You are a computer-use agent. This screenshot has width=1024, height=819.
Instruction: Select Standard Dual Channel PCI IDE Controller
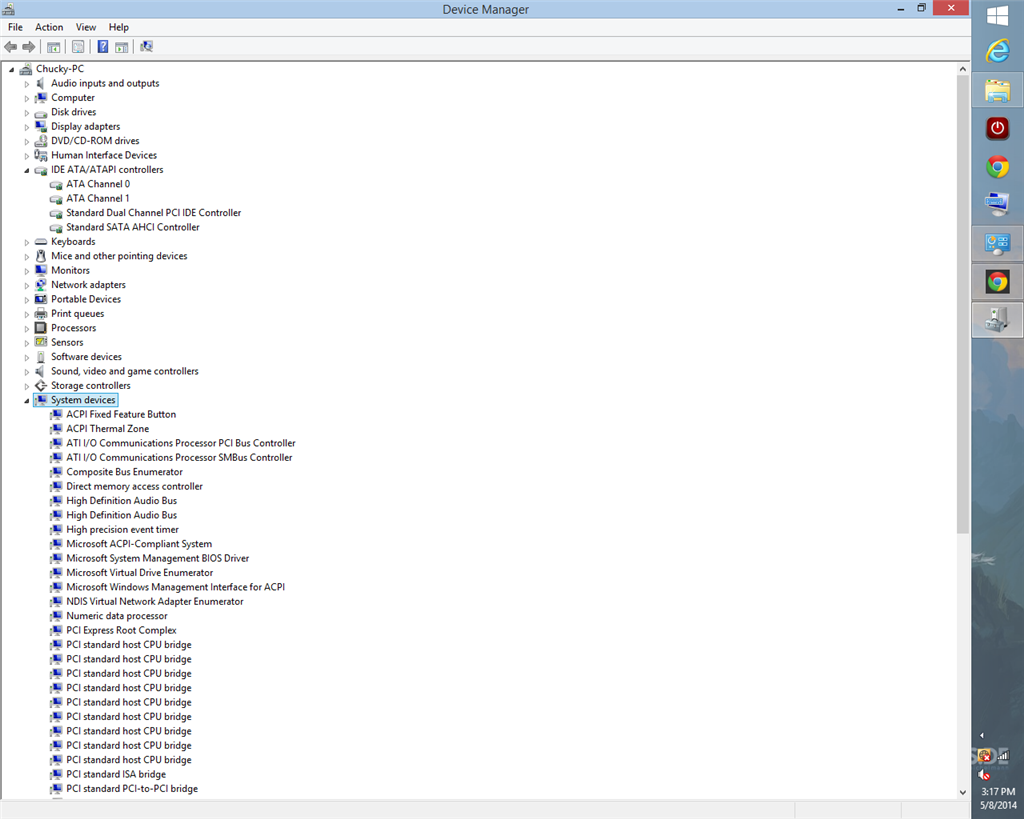tap(153, 212)
